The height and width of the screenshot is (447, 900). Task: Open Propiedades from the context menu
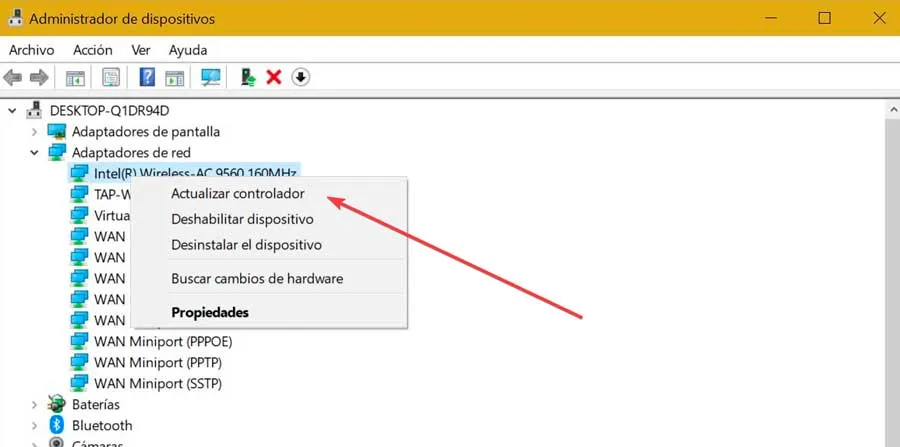(210, 312)
